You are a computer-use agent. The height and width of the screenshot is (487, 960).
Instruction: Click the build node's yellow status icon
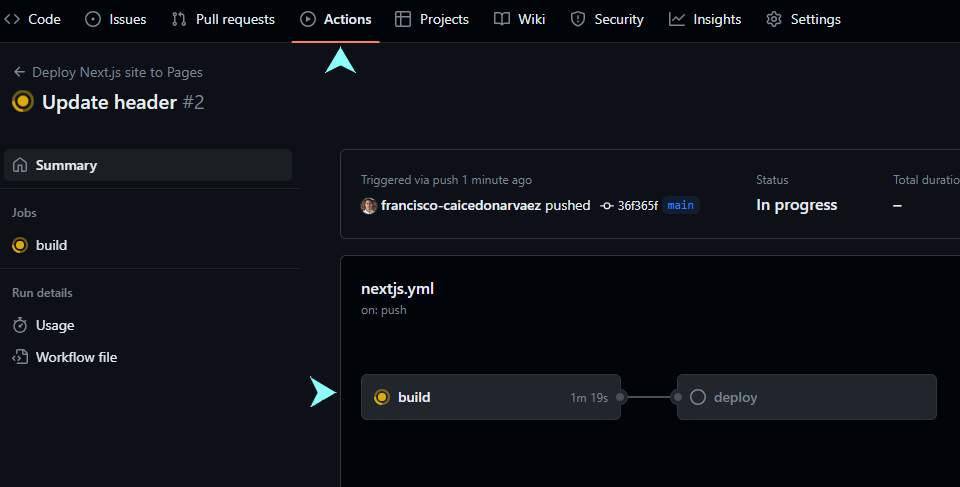coord(381,397)
